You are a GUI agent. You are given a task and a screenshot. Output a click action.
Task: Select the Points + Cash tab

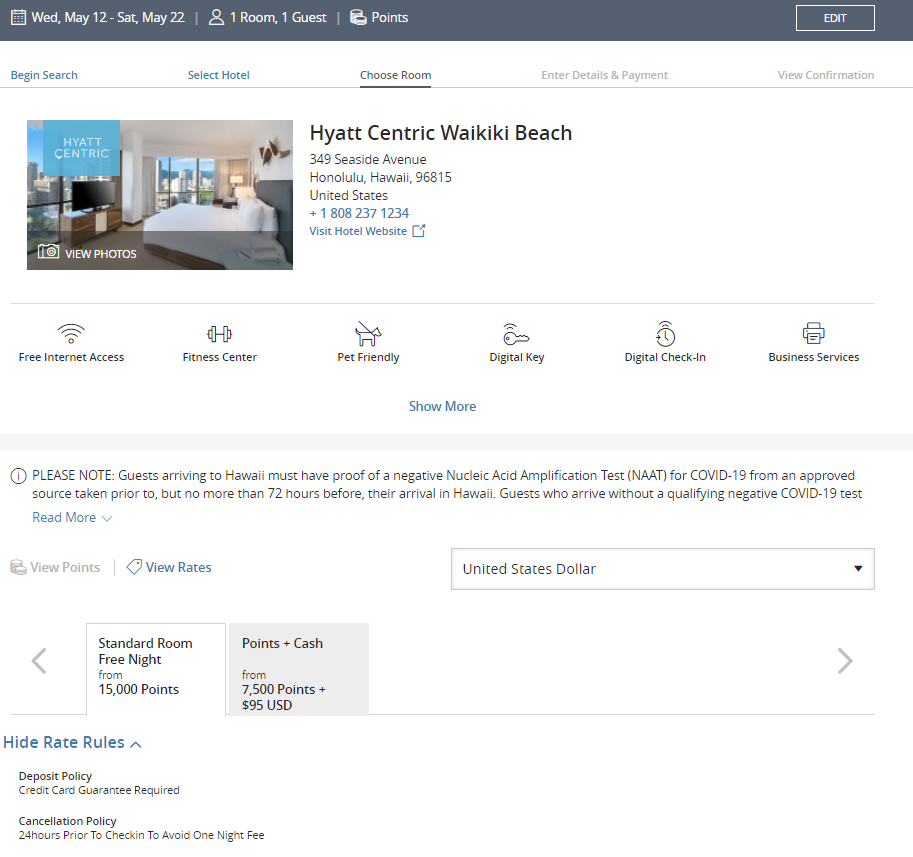coord(299,669)
